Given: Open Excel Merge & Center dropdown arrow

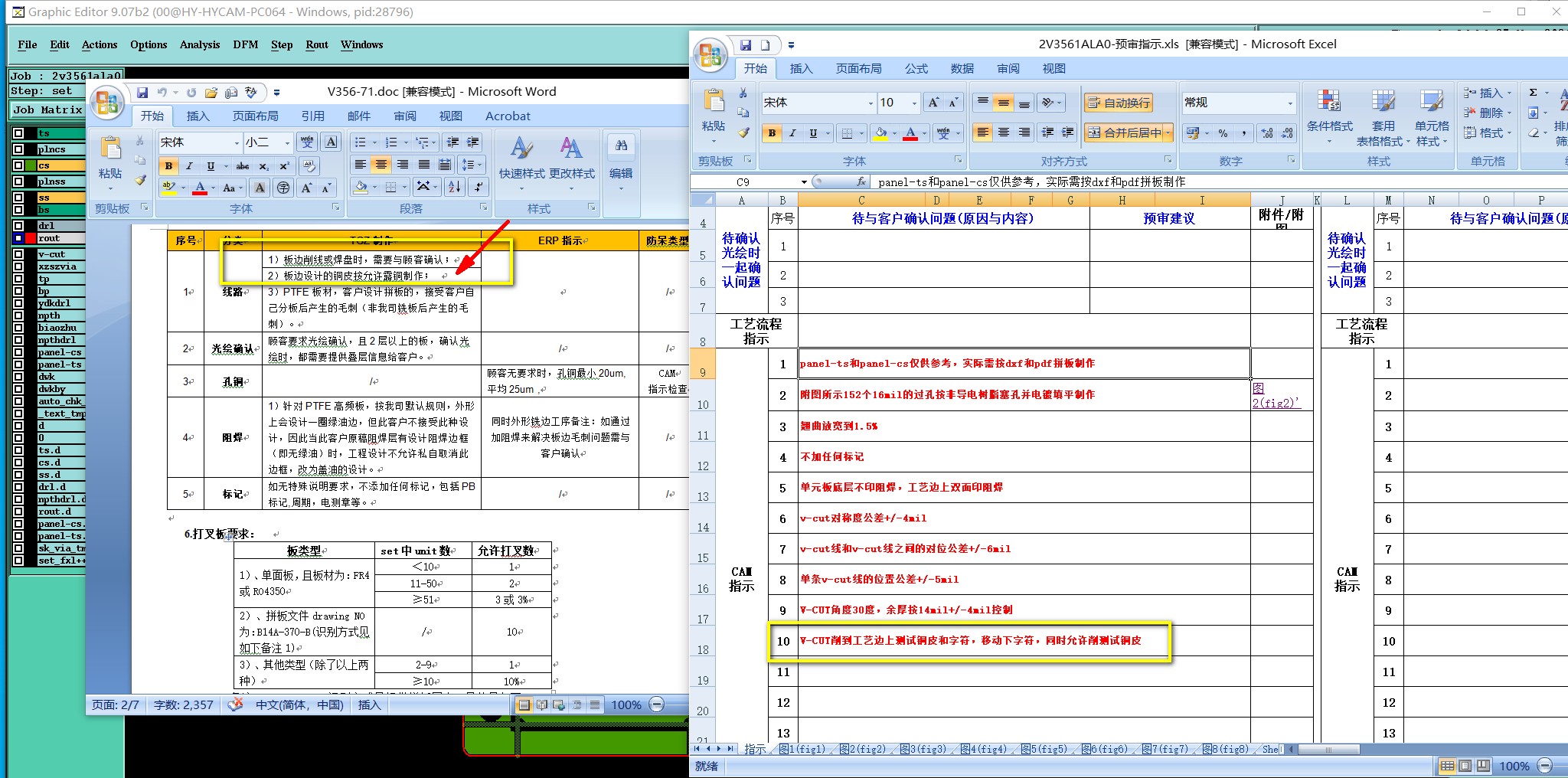Looking at the screenshot, I should [x=1168, y=133].
